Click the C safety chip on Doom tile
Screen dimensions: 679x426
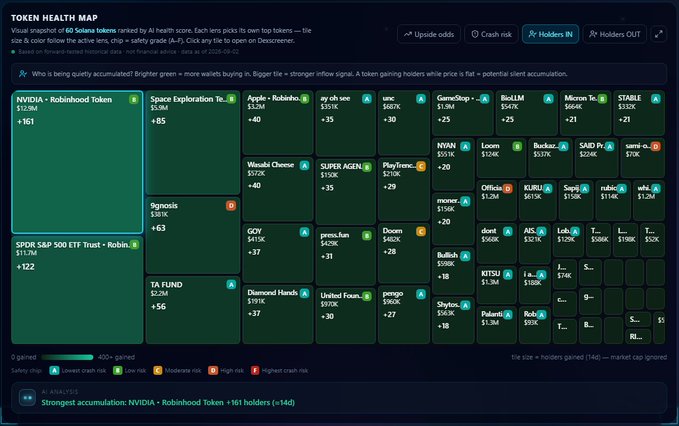[420, 232]
